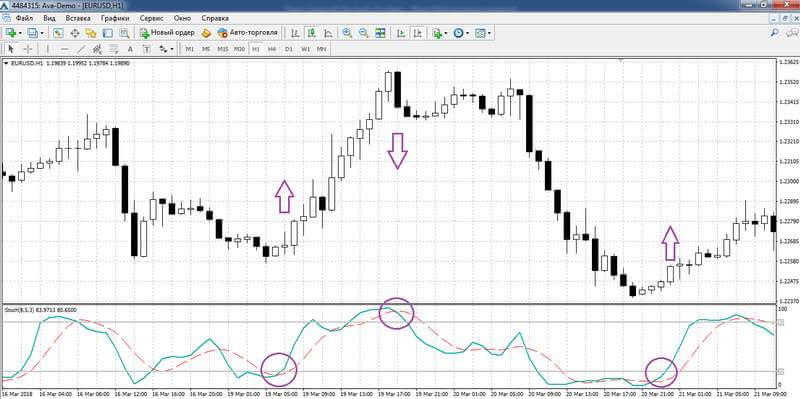The height and width of the screenshot is (399, 800).
Task: Toggle the auto scroll chart button
Action: coord(401,33)
